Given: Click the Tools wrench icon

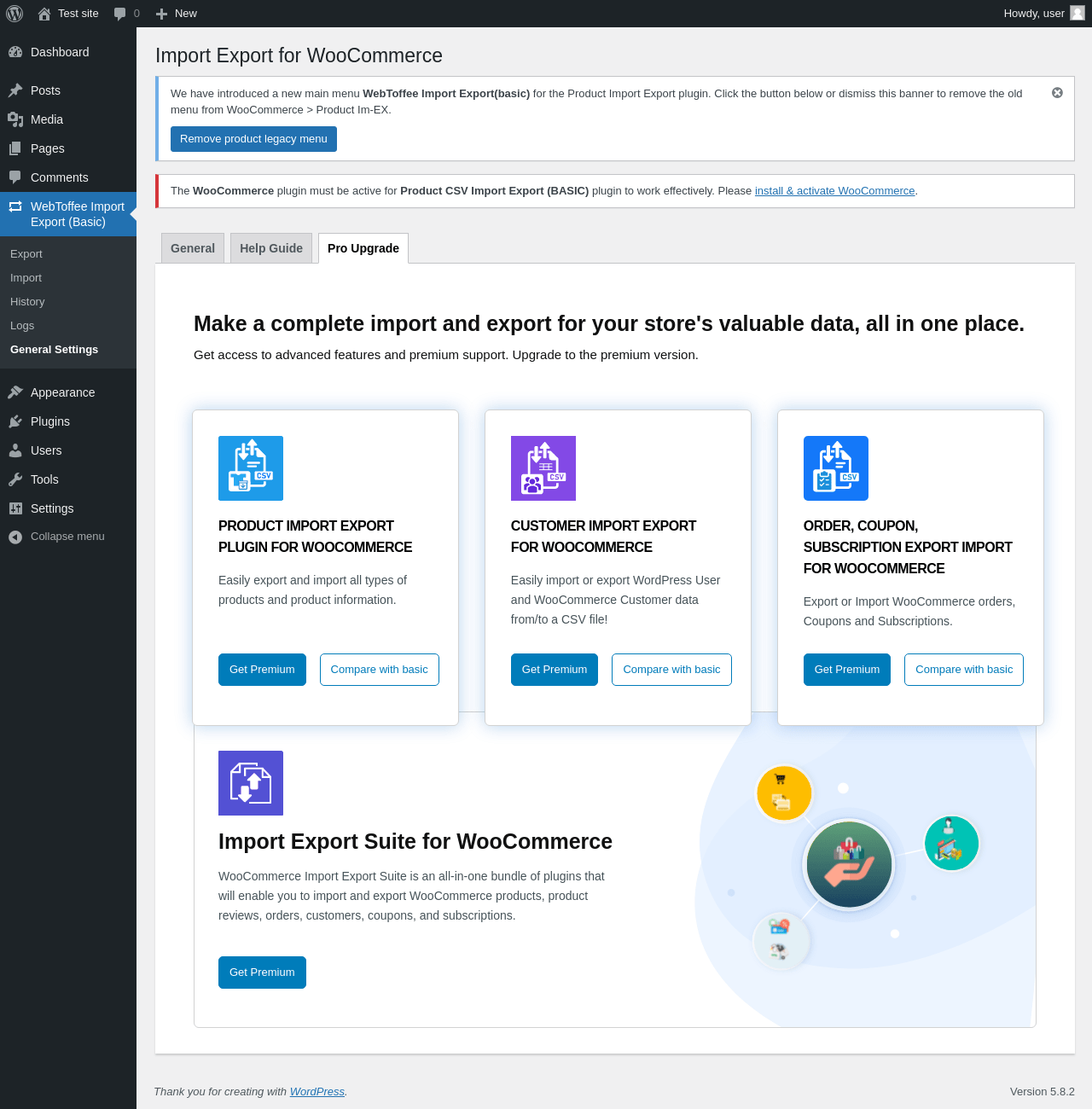Looking at the screenshot, I should [15, 479].
